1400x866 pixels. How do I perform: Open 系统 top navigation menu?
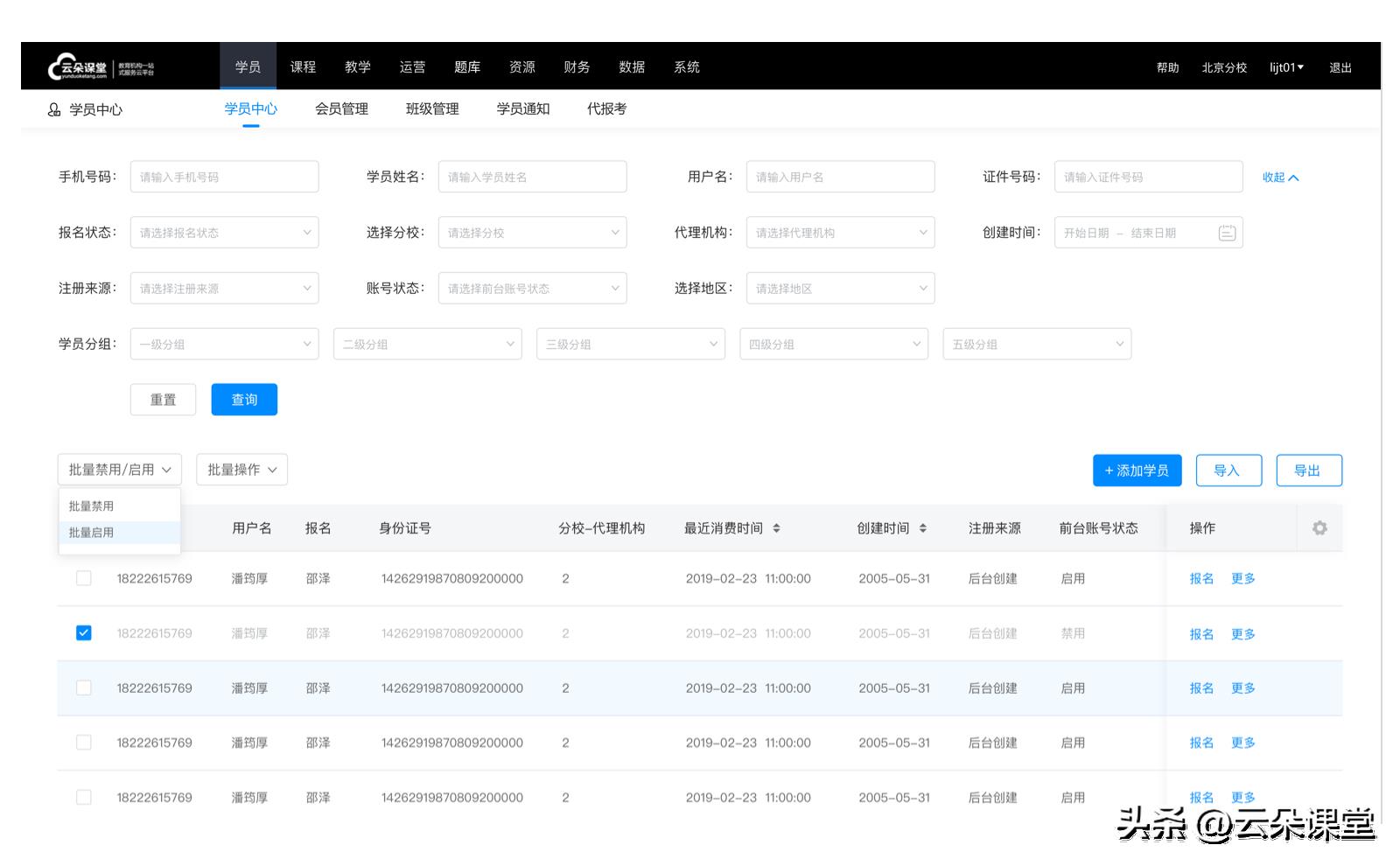(687, 66)
